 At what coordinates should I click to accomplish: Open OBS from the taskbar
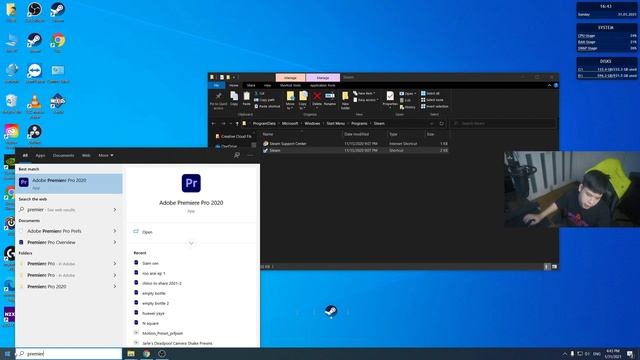coord(162,354)
